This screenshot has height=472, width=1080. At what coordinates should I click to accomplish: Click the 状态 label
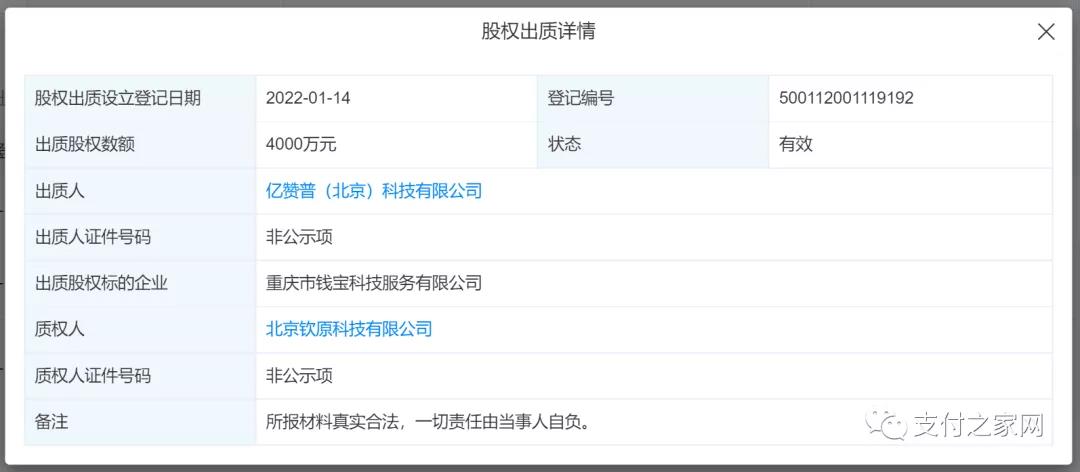pos(564,144)
